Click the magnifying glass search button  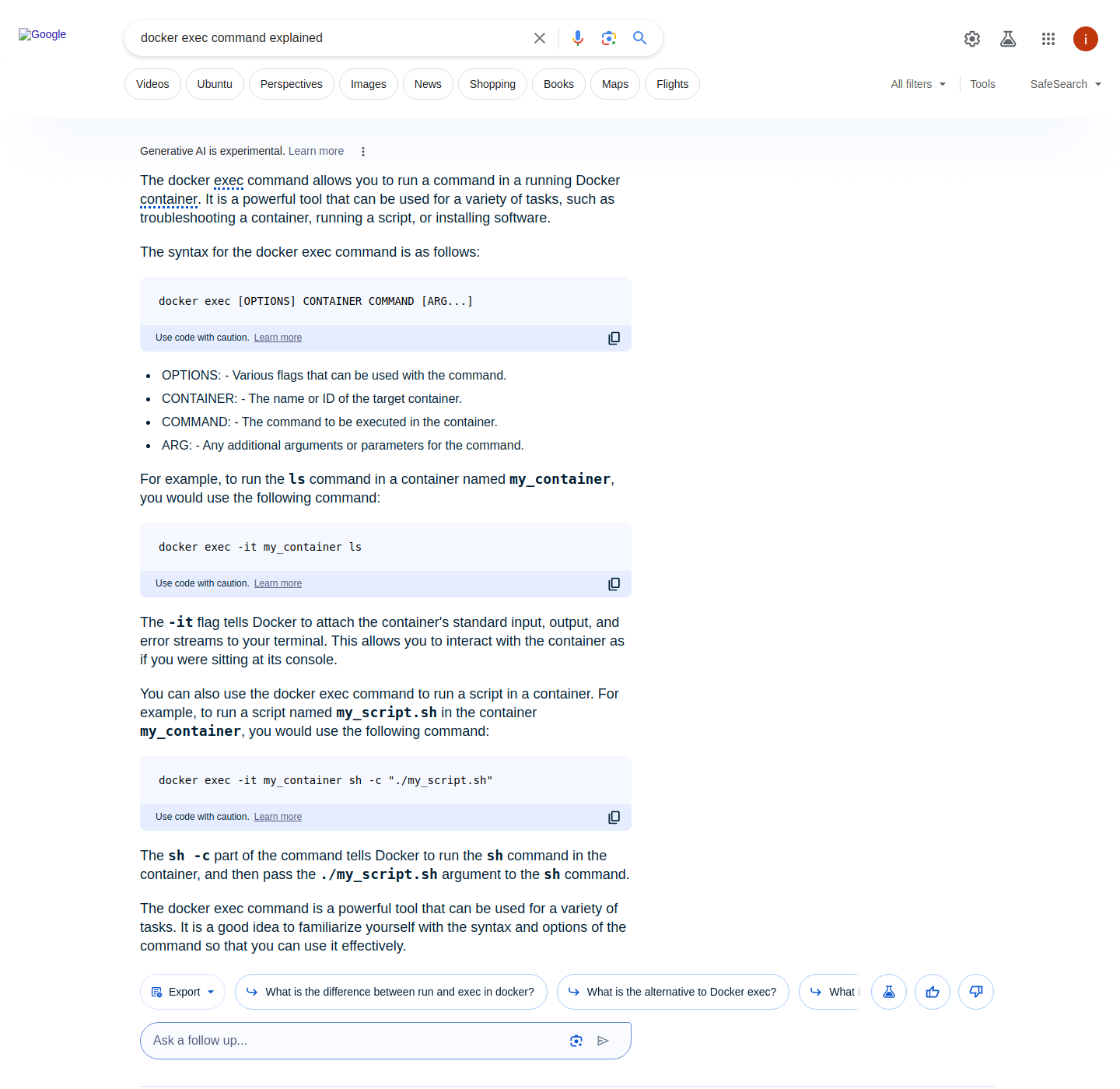tap(639, 38)
